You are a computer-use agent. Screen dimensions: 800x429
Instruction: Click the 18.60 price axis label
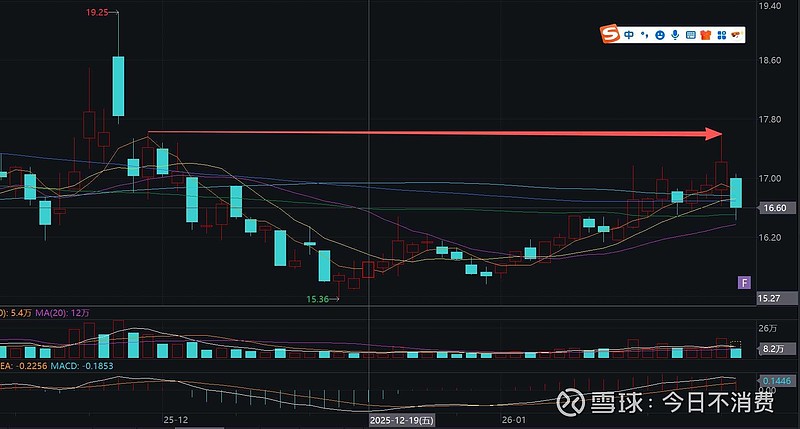[769, 60]
